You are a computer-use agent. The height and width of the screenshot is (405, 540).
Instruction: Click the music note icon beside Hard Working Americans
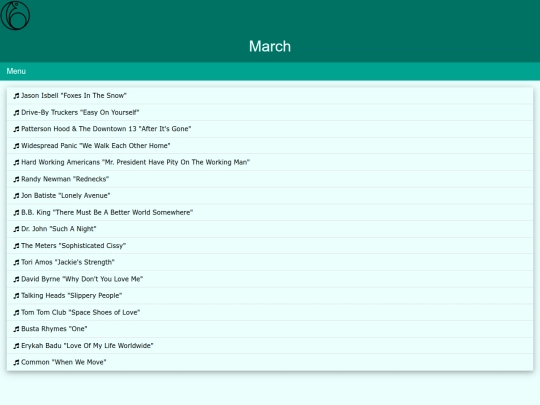pyautogui.click(x=16, y=163)
